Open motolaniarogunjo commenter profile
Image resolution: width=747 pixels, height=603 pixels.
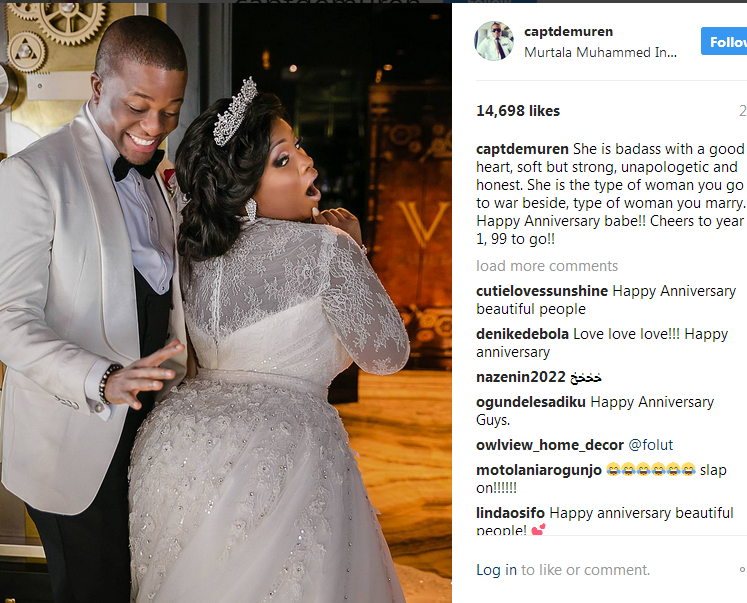(x=539, y=470)
